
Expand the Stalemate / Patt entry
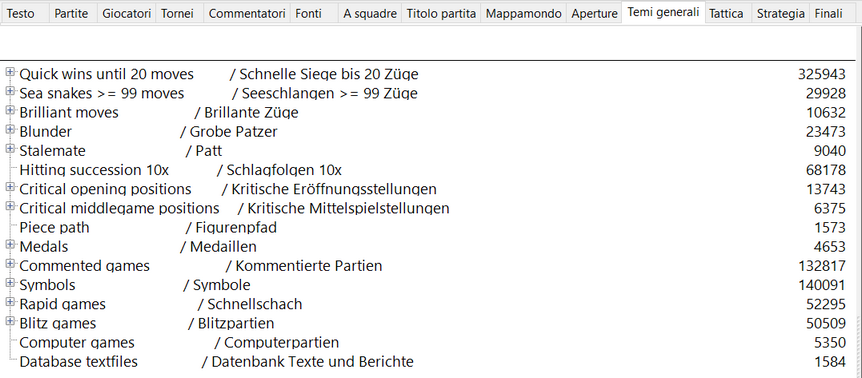(x=10, y=149)
